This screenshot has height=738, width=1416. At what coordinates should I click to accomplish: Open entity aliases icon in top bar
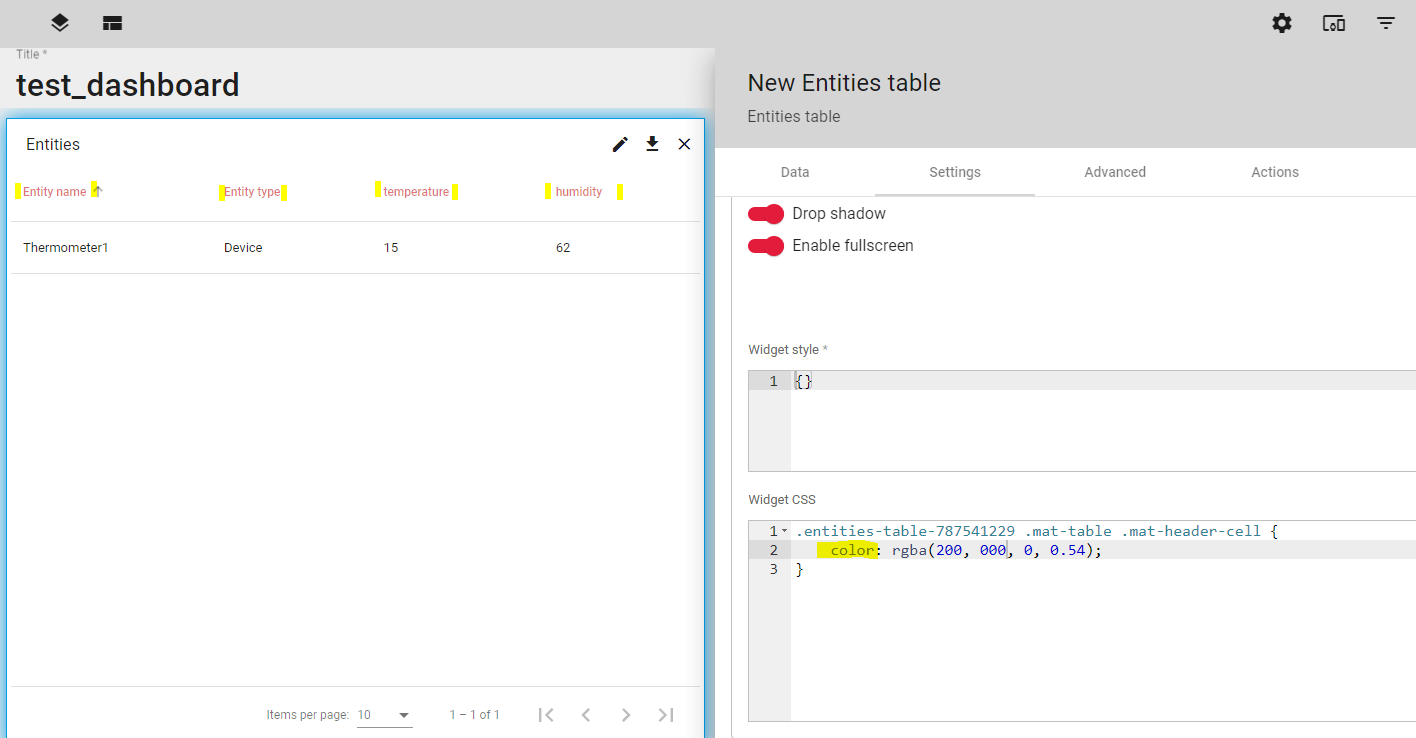pyautogui.click(x=1334, y=23)
